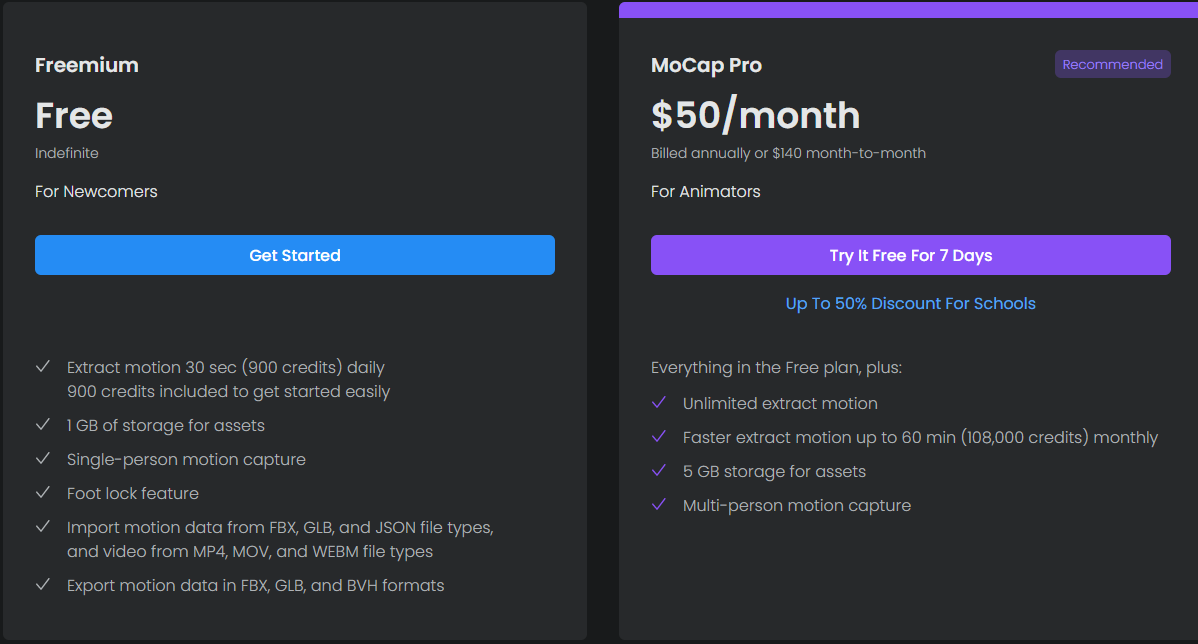Click checkmark beside Import motion data from FBX

pos(44,526)
